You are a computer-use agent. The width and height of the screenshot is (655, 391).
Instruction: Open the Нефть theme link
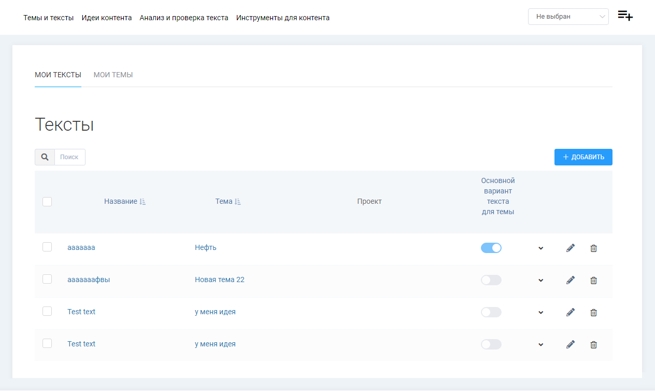206,247
